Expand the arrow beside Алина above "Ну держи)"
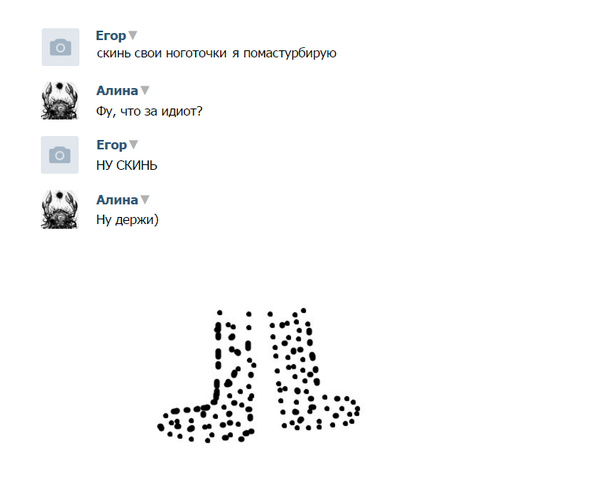The image size is (600, 500). pyautogui.click(x=145, y=200)
